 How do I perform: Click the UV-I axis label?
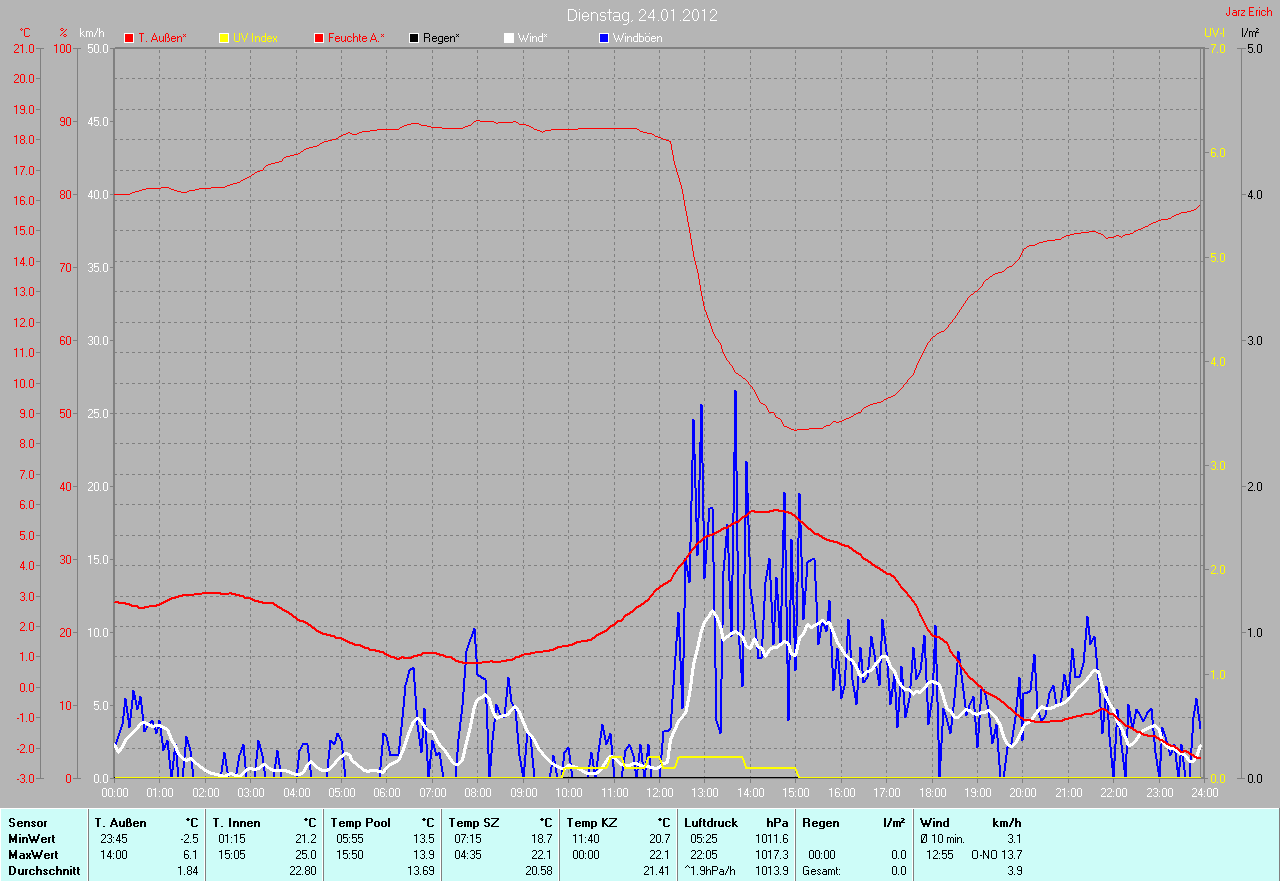[x=1214, y=33]
